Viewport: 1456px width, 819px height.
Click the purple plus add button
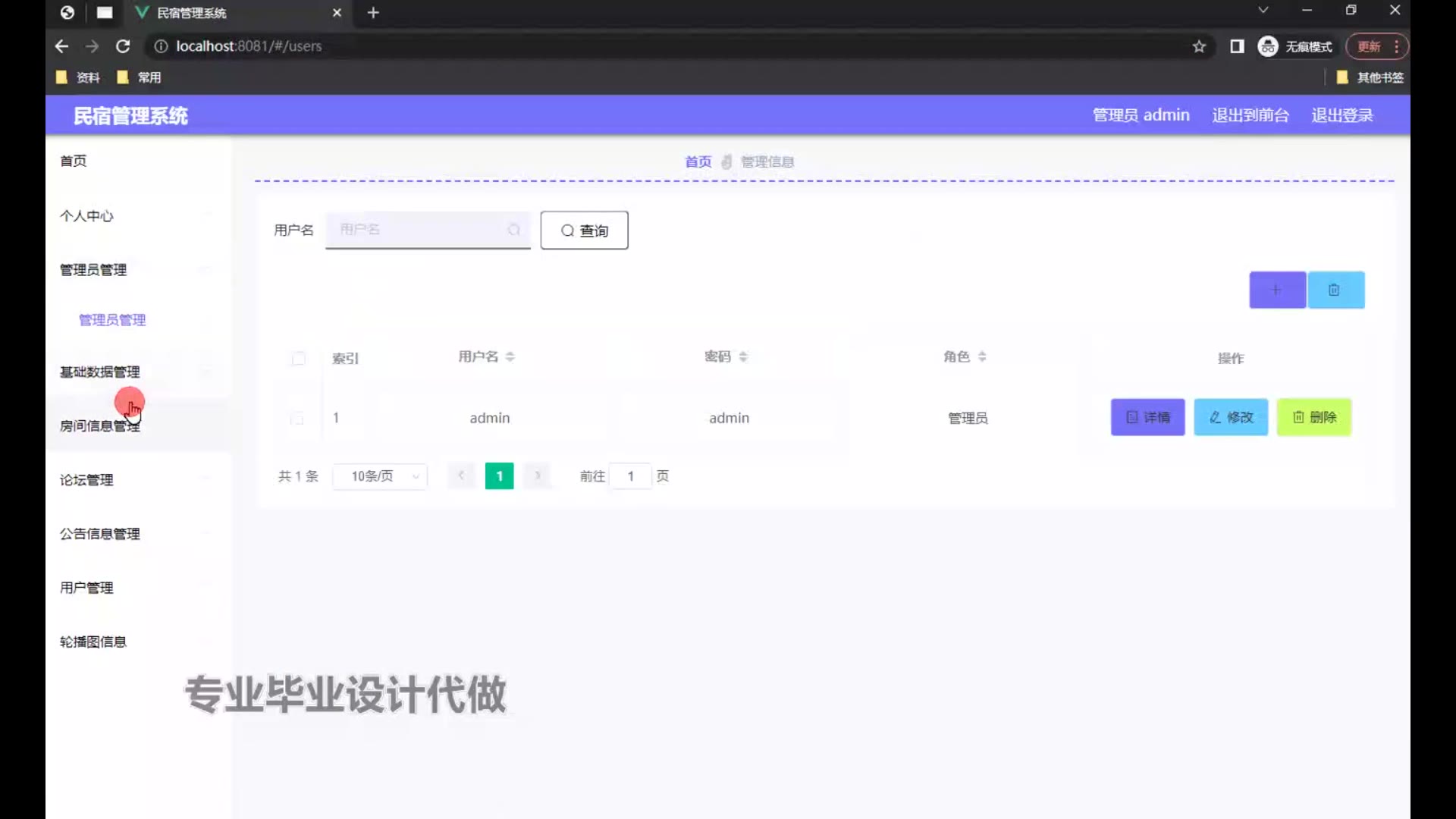point(1277,290)
